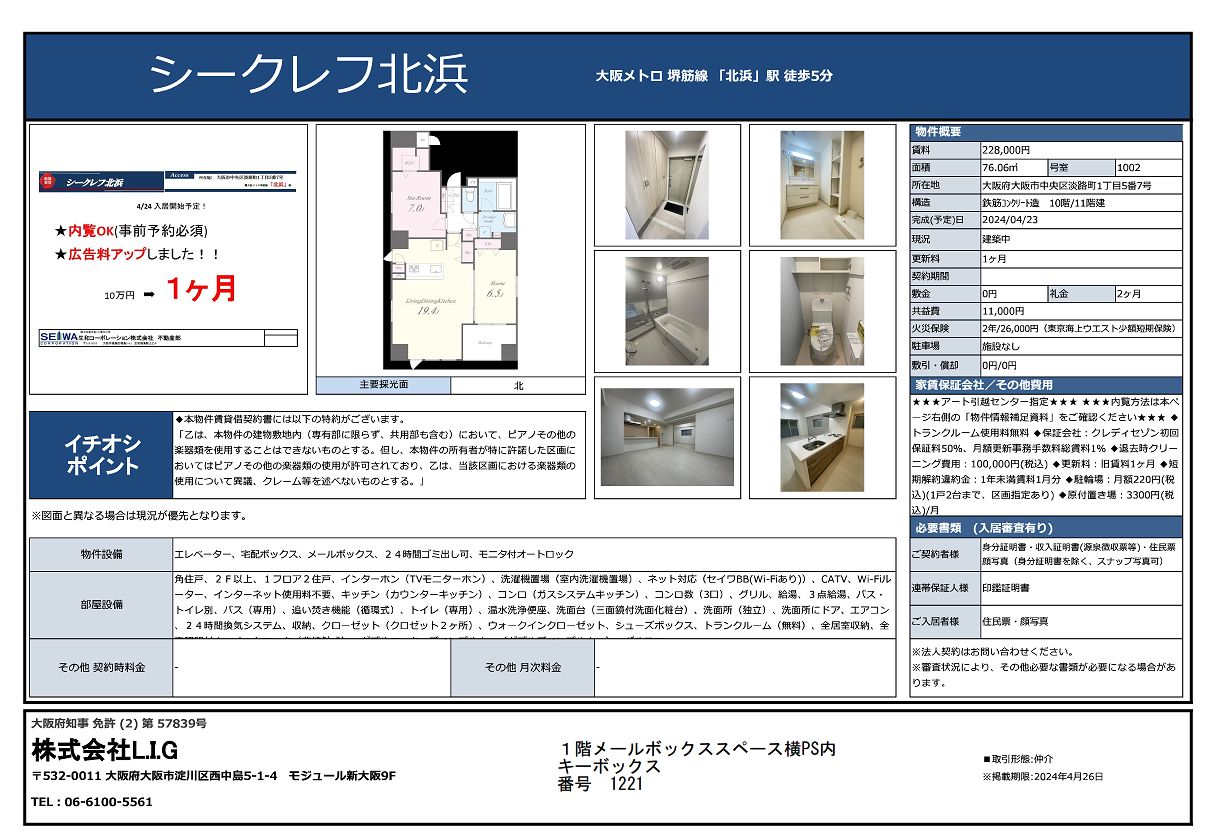Screen dimensions: 1214x839
Task: Select the 物件概要 section header
Action: coord(1046,133)
